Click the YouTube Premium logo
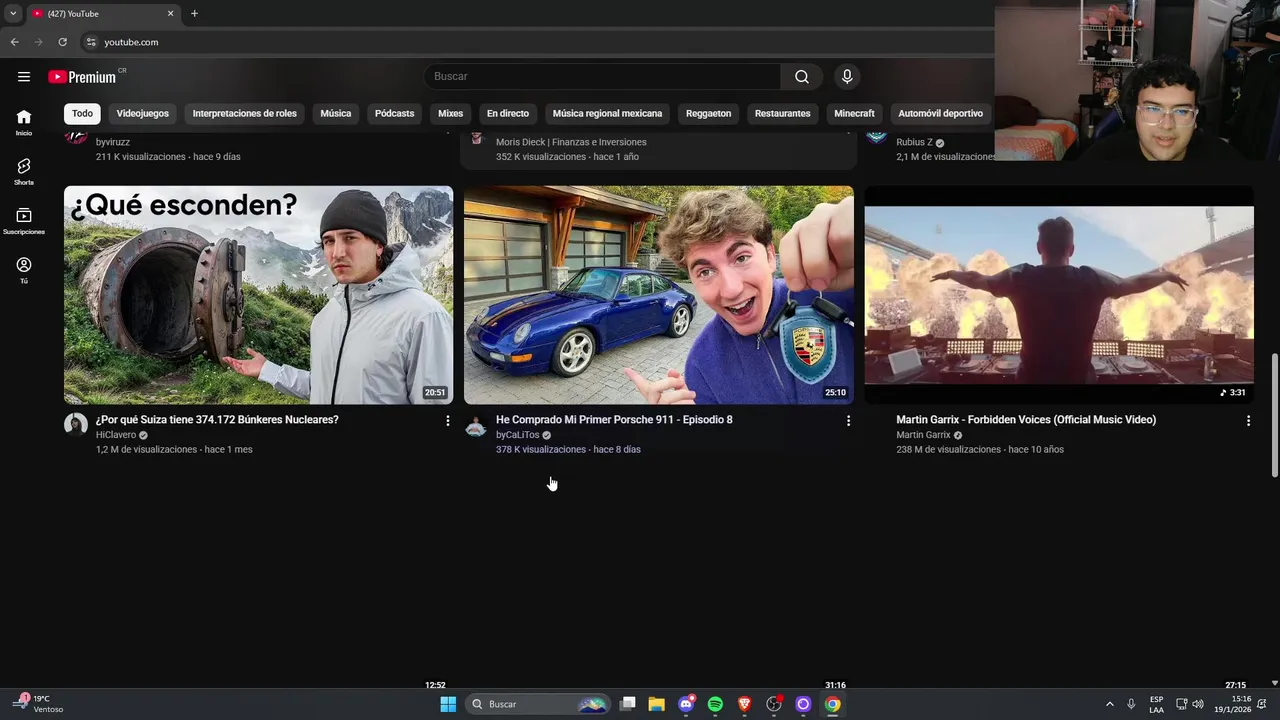 [82, 77]
